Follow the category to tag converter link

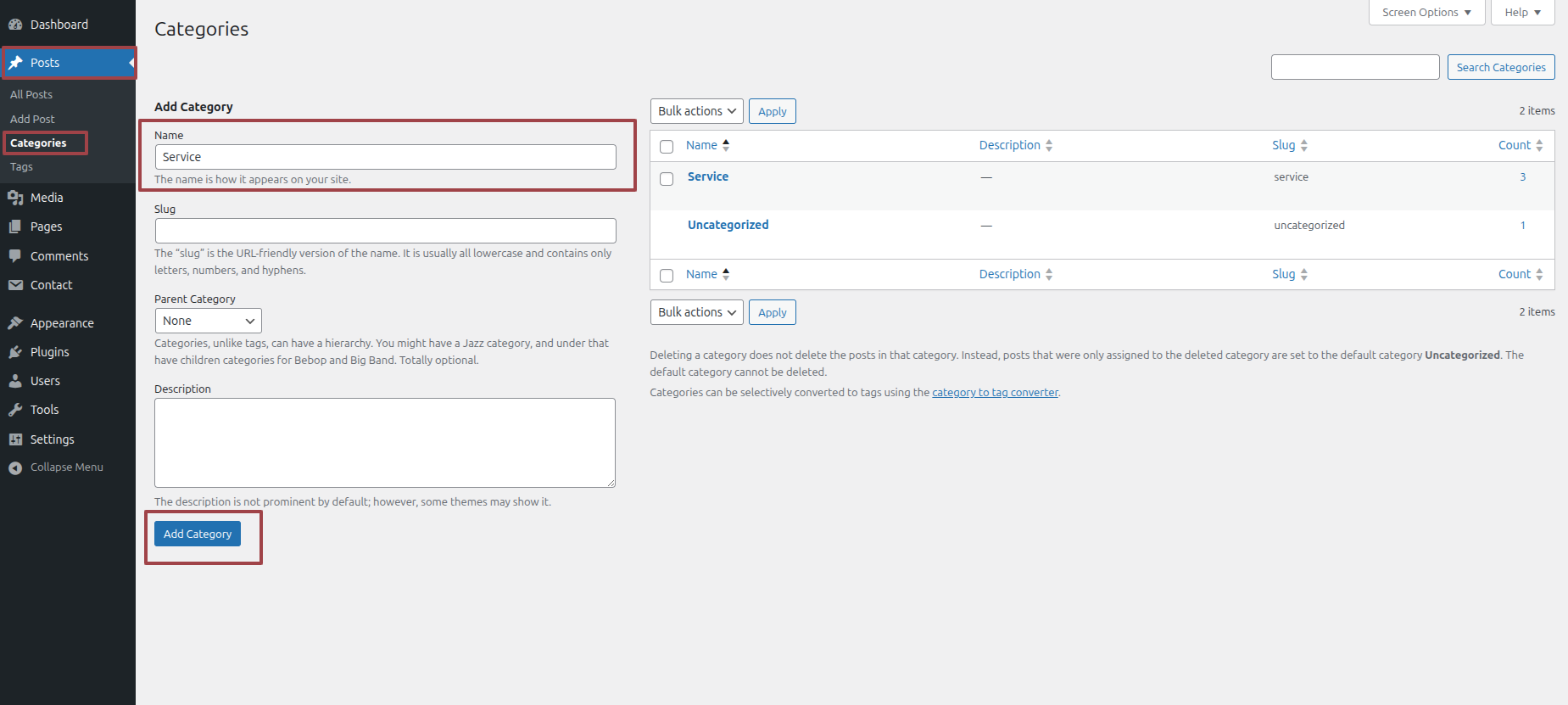click(995, 393)
